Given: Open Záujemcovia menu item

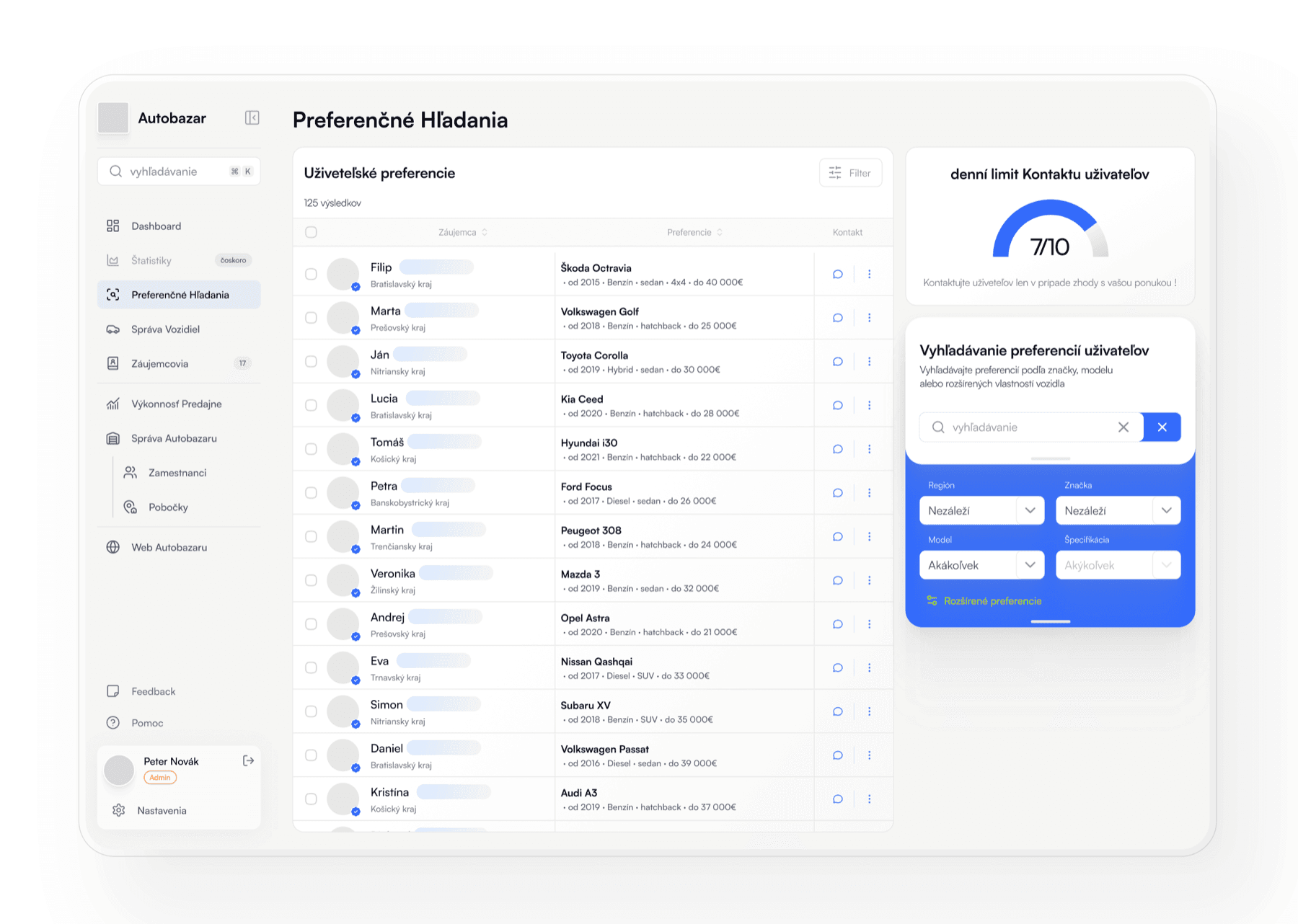Looking at the screenshot, I should coord(179,363).
